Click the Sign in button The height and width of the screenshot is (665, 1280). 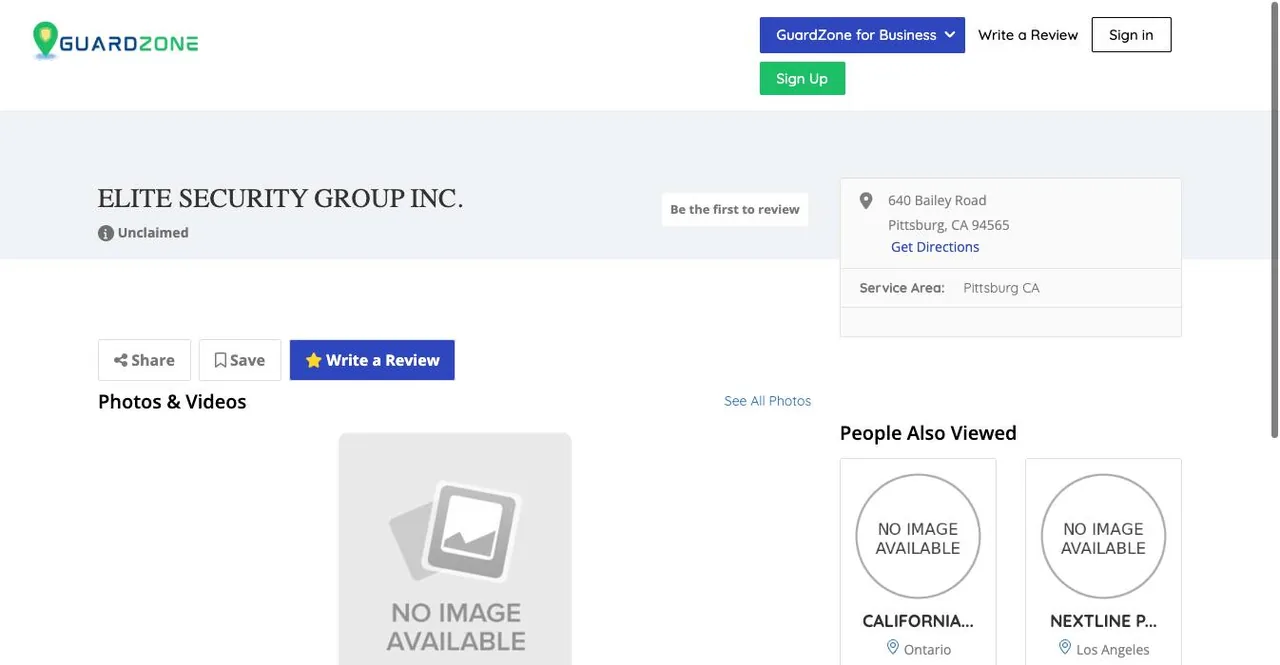(x=1131, y=35)
